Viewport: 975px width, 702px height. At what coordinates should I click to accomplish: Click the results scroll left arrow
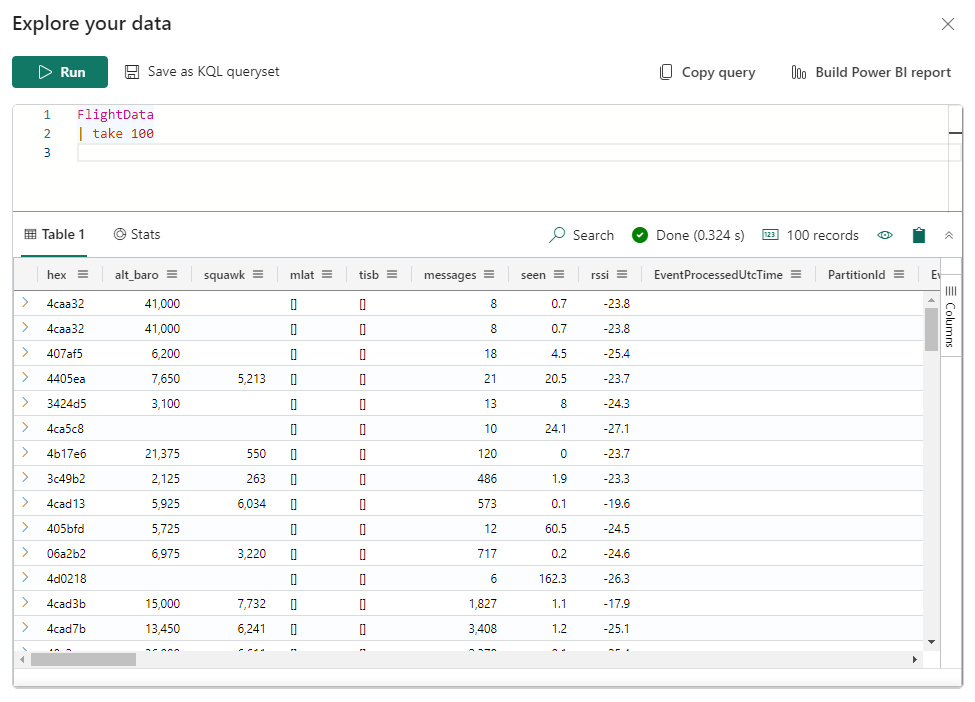[22, 659]
